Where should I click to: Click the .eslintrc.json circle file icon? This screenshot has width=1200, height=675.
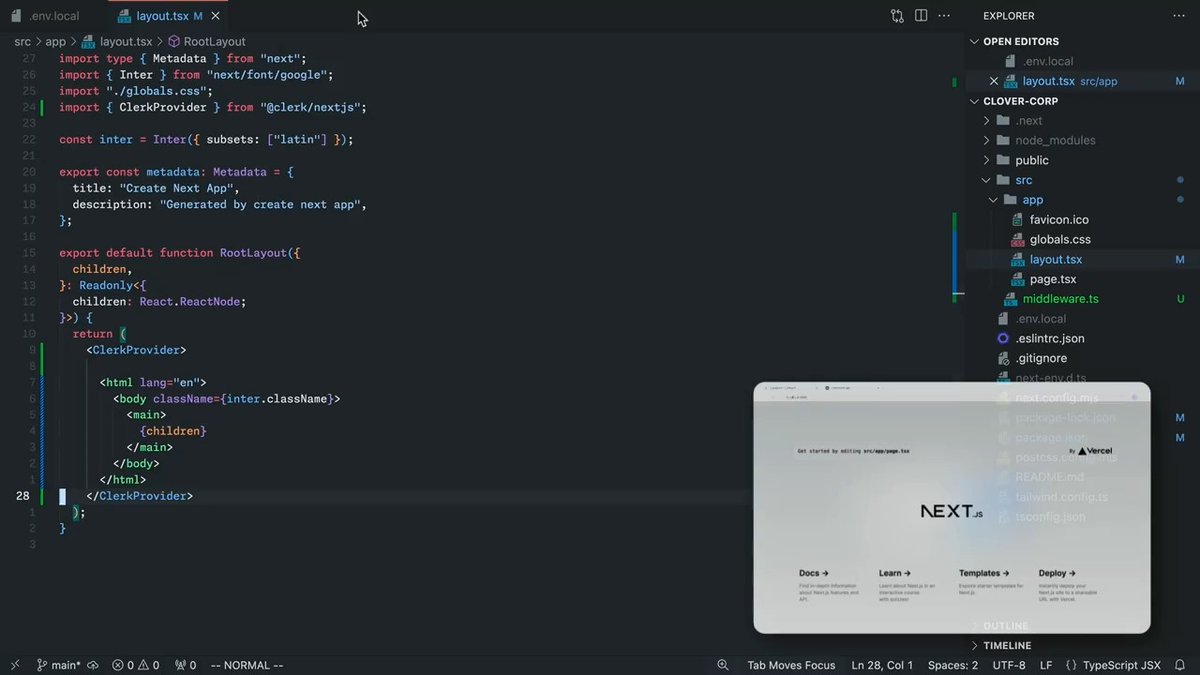1004,338
